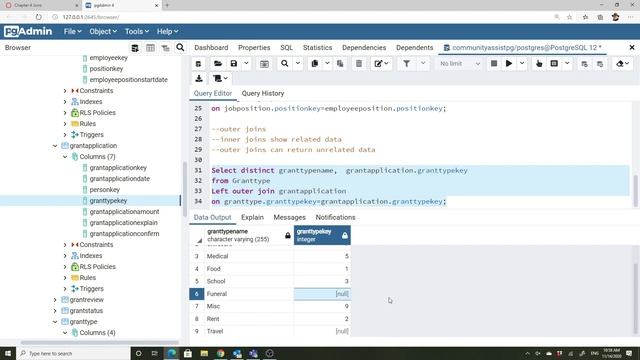
Task: Expand the grantstatus table node
Action: tap(55, 311)
